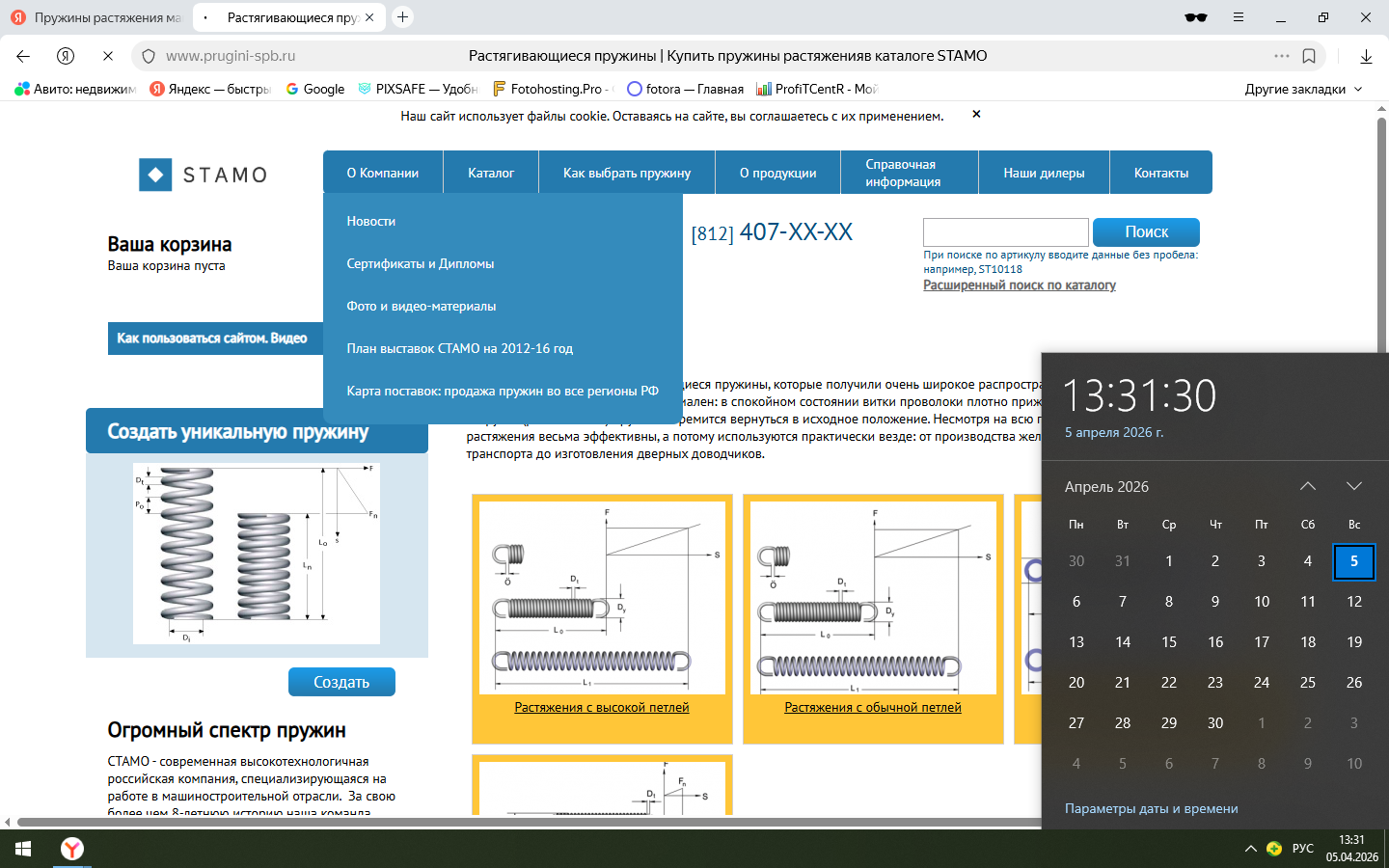Open 'Карта поставок' submenu entry

pos(503,391)
